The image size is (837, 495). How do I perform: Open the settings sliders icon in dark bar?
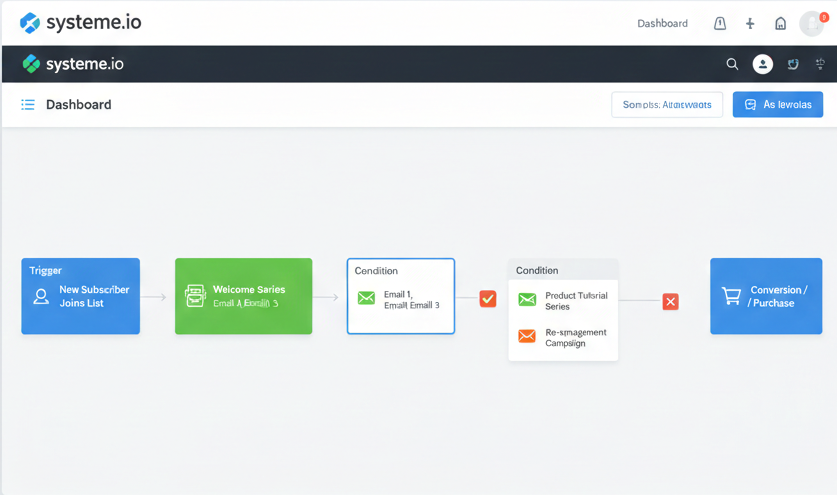(x=820, y=64)
